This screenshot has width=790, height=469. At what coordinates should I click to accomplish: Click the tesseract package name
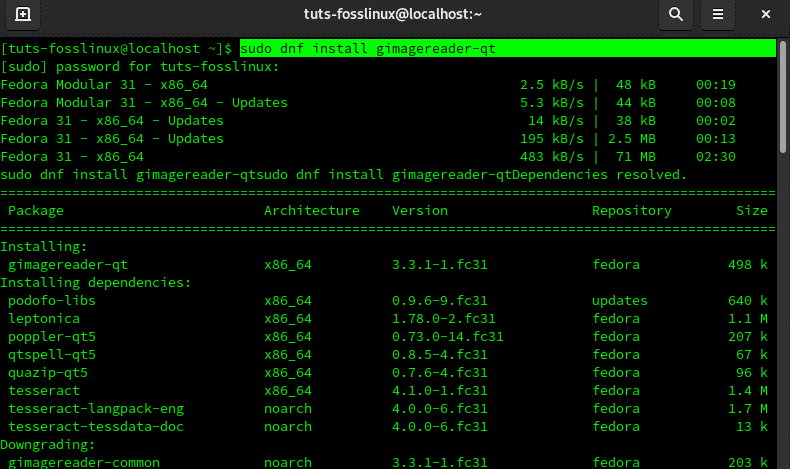click(44, 391)
